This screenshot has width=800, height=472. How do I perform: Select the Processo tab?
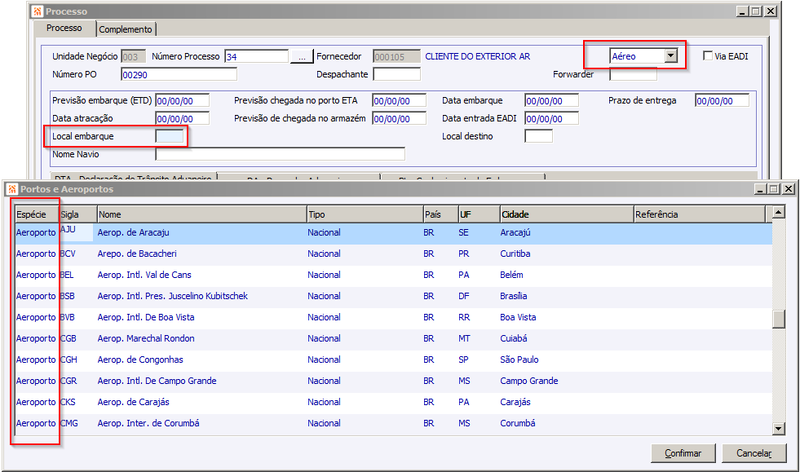(64, 28)
